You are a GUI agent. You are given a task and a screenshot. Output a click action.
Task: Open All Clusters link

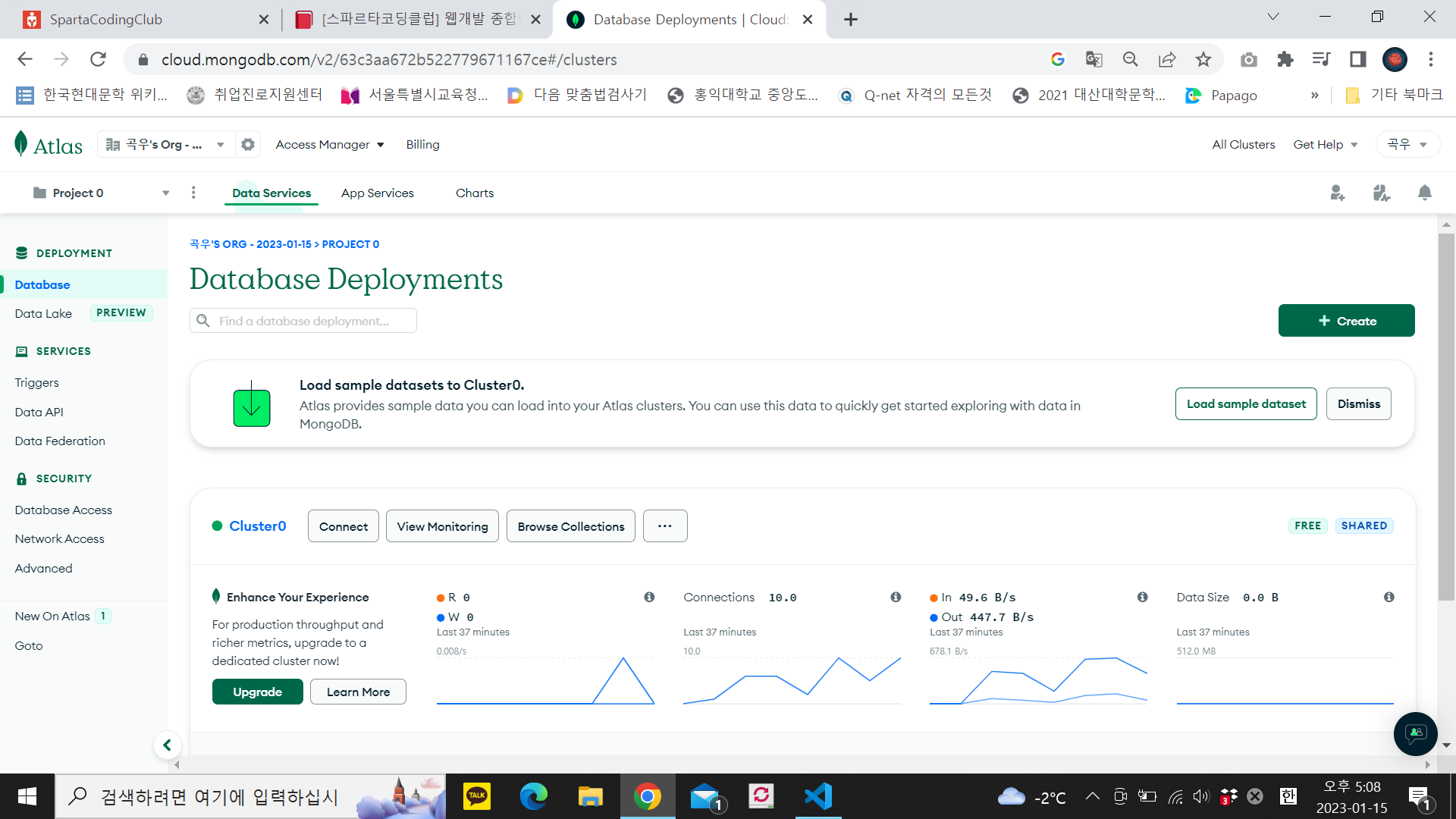pos(1243,144)
